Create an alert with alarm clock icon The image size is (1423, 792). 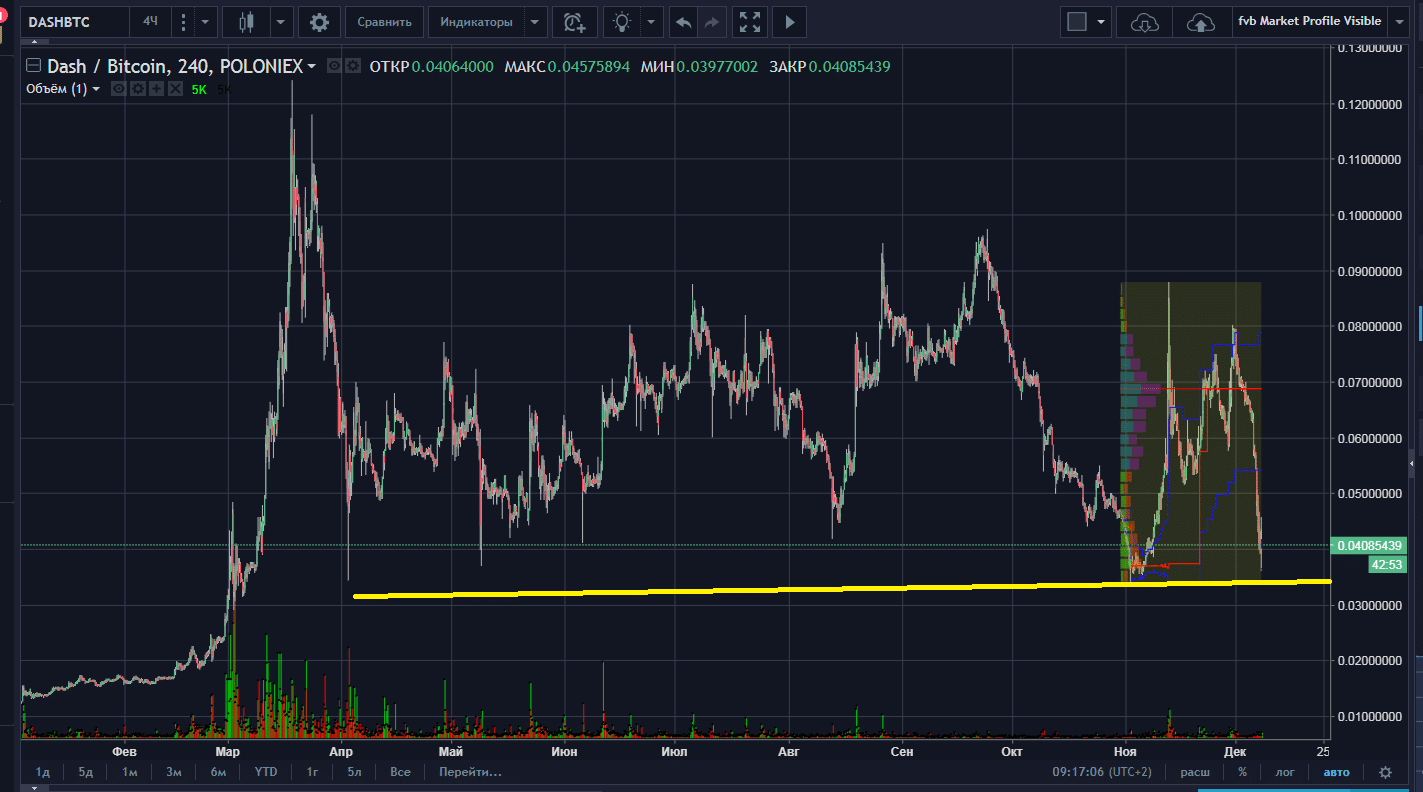tap(574, 21)
